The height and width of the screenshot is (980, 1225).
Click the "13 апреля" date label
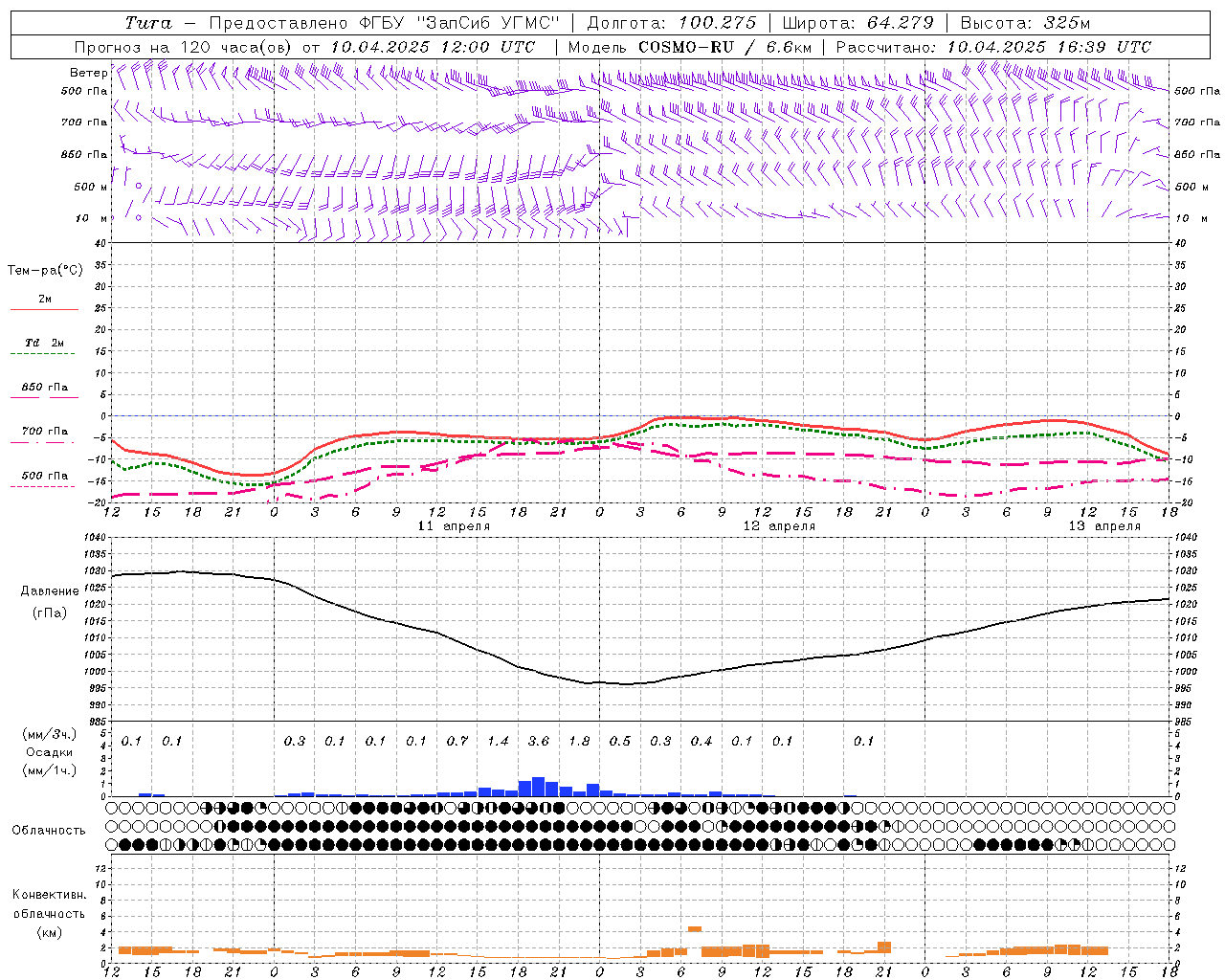(1104, 526)
